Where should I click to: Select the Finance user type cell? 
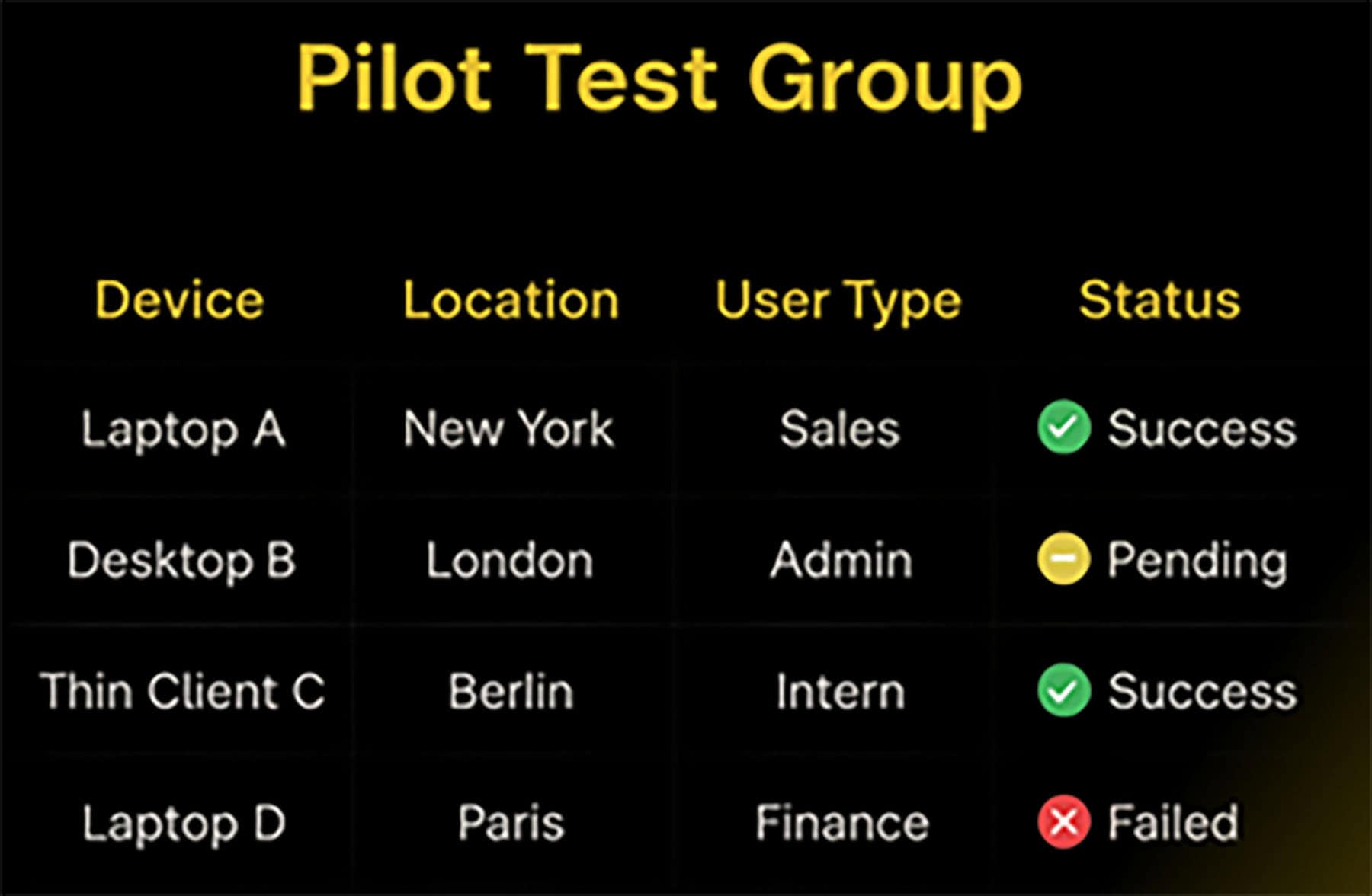842,823
